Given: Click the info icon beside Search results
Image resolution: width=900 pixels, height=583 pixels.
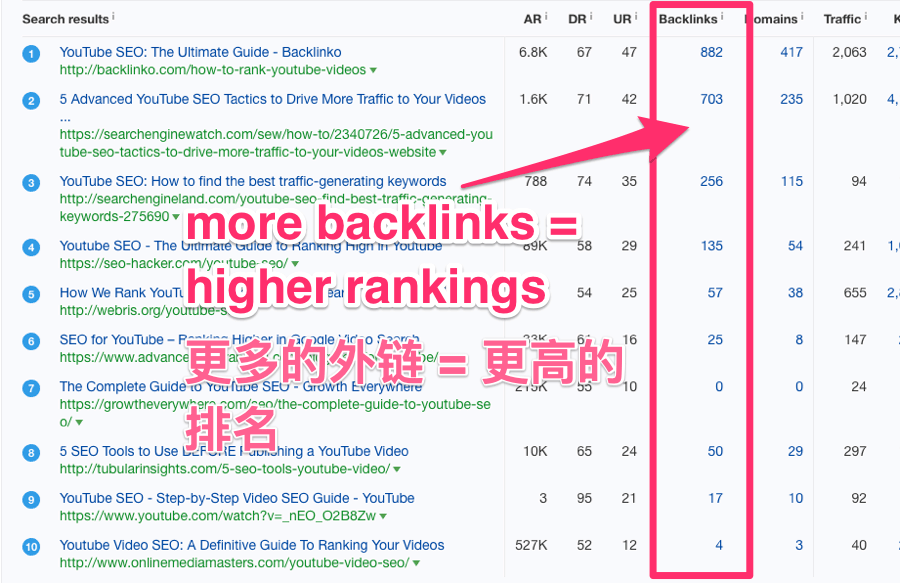Looking at the screenshot, I should [113, 16].
